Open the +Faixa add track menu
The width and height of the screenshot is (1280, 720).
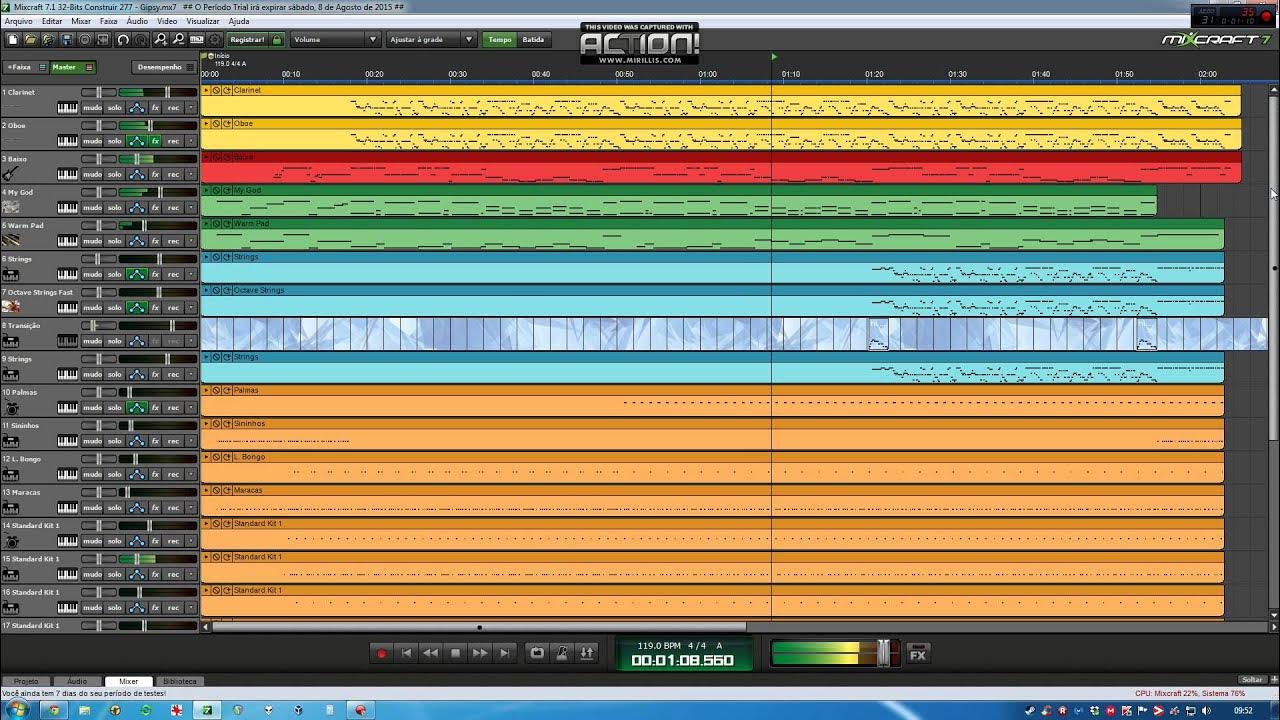(x=23, y=67)
